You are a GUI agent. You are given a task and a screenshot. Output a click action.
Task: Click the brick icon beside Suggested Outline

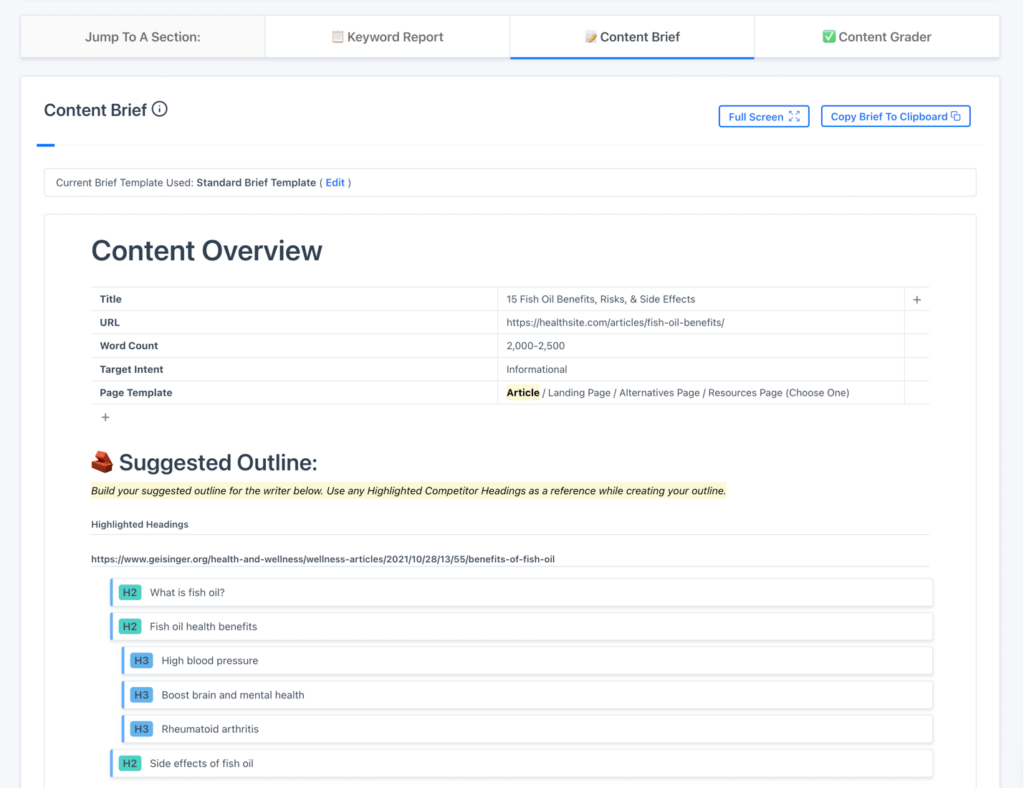coord(102,462)
